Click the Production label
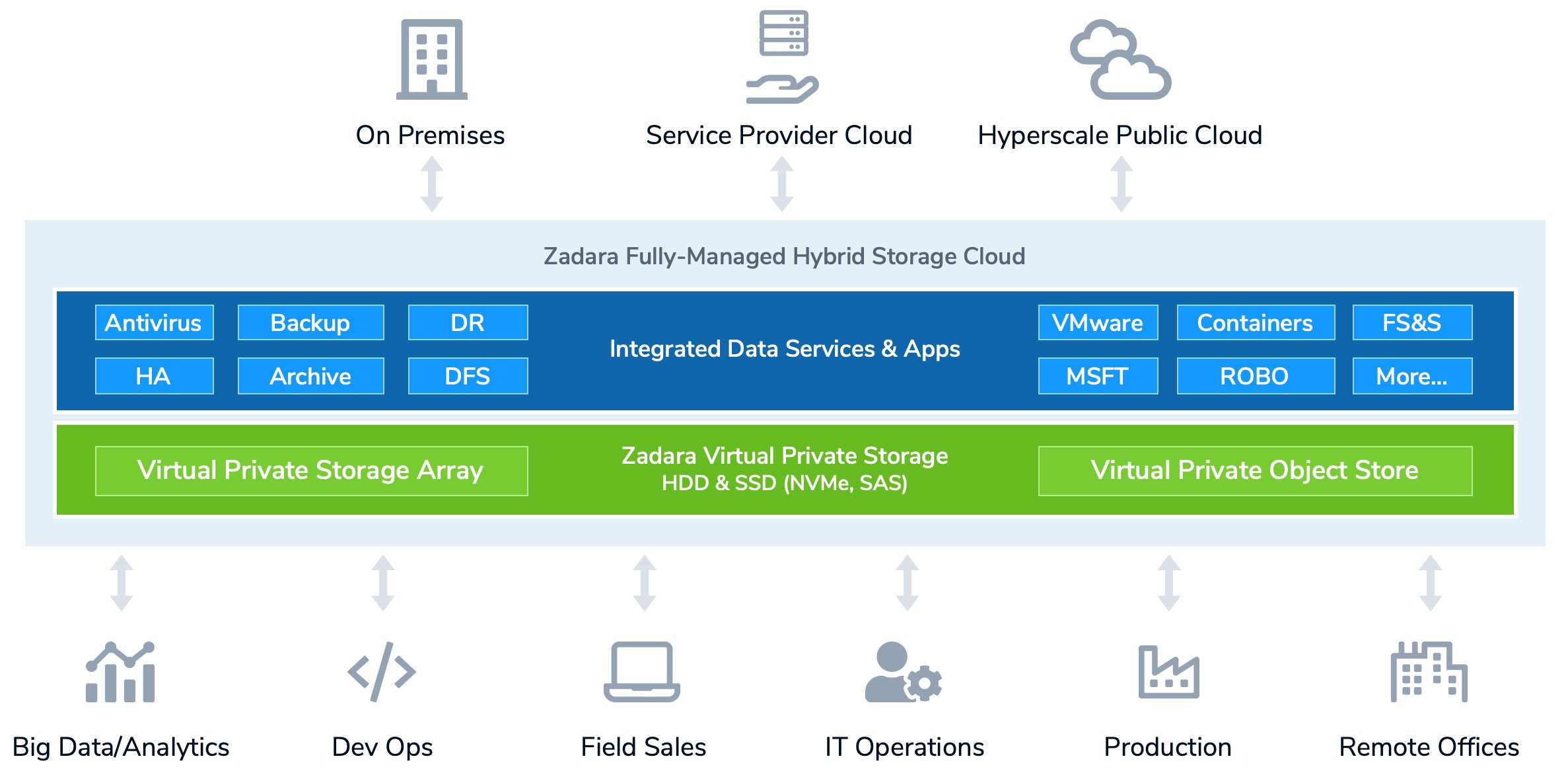Image resolution: width=1568 pixels, height=773 pixels. coord(1168,747)
